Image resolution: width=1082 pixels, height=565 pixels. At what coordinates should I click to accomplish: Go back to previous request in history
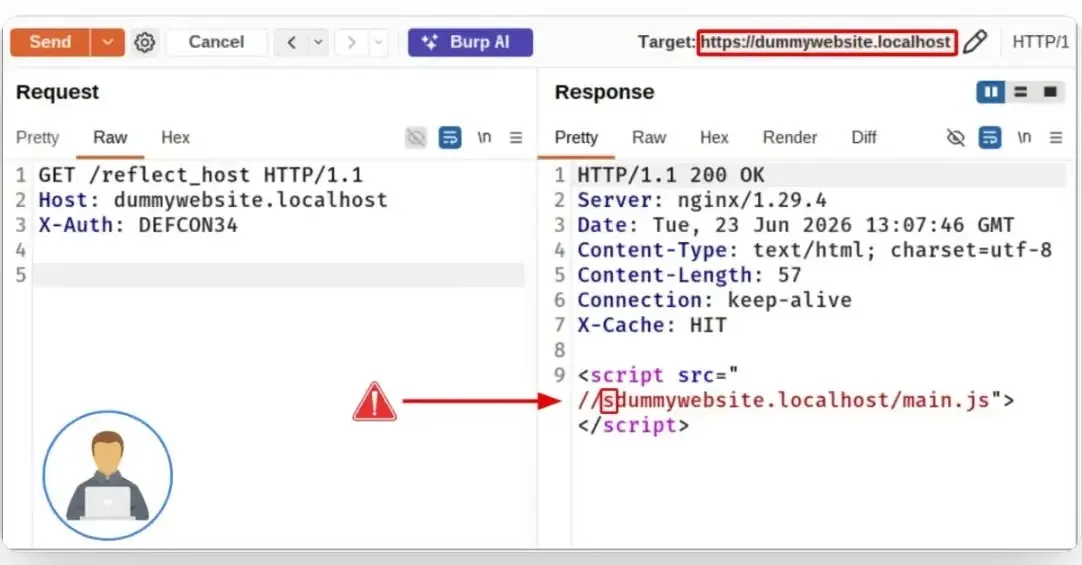coord(291,42)
